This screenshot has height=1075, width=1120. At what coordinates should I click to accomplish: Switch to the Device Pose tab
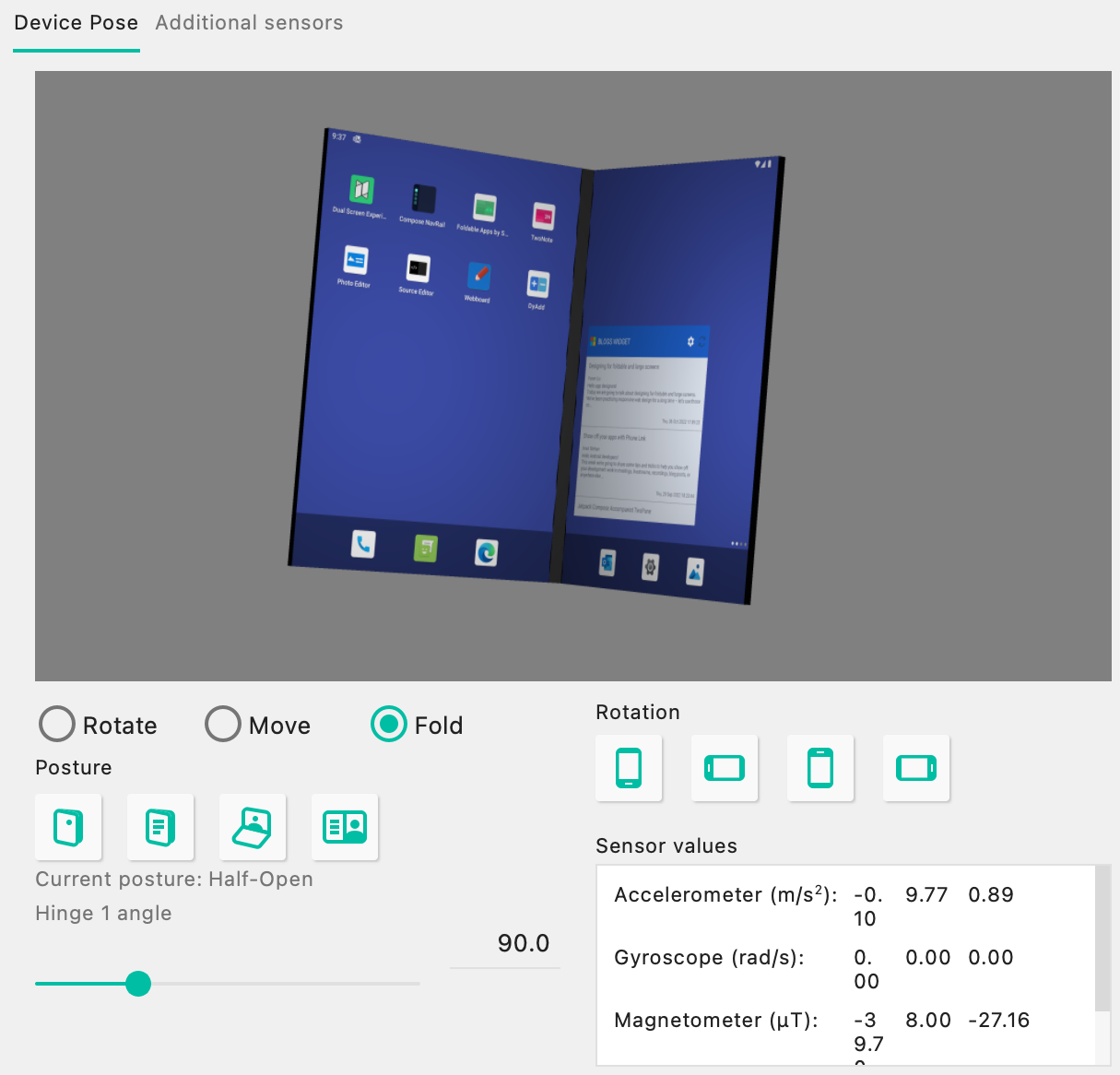coord(77,22)
